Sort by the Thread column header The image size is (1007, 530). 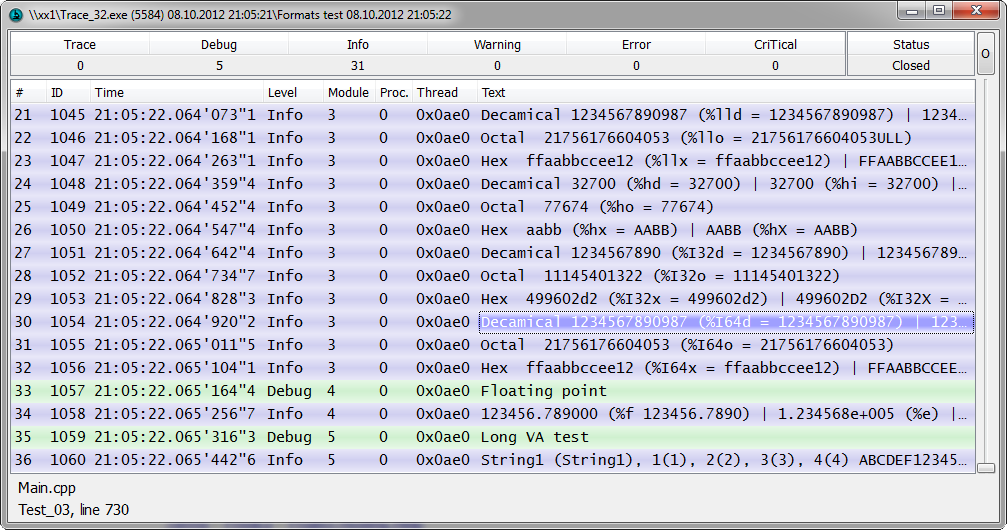444,93
